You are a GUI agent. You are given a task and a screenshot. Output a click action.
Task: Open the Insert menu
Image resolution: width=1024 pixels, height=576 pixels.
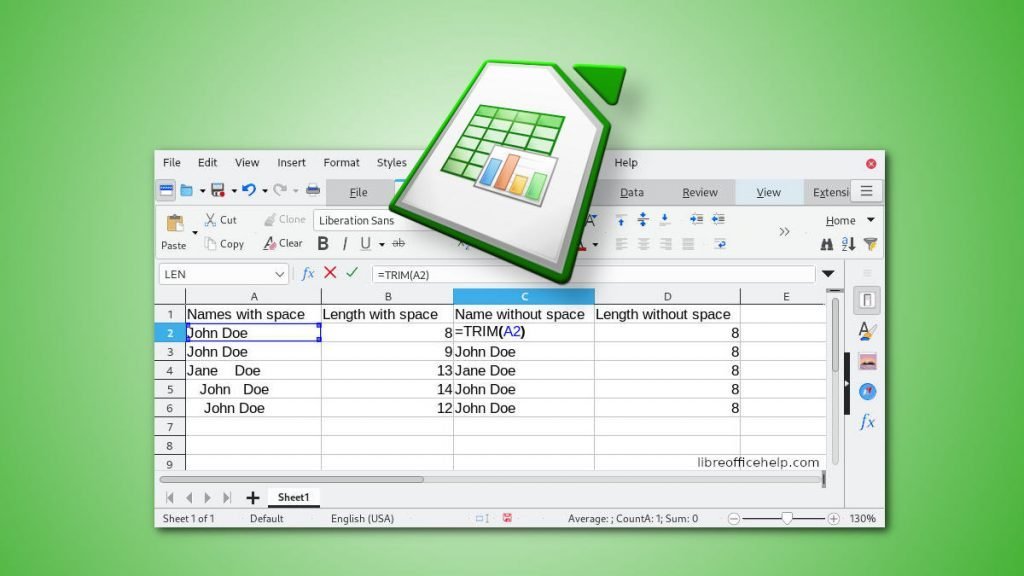pyautogui.click(x=291, y=163)
